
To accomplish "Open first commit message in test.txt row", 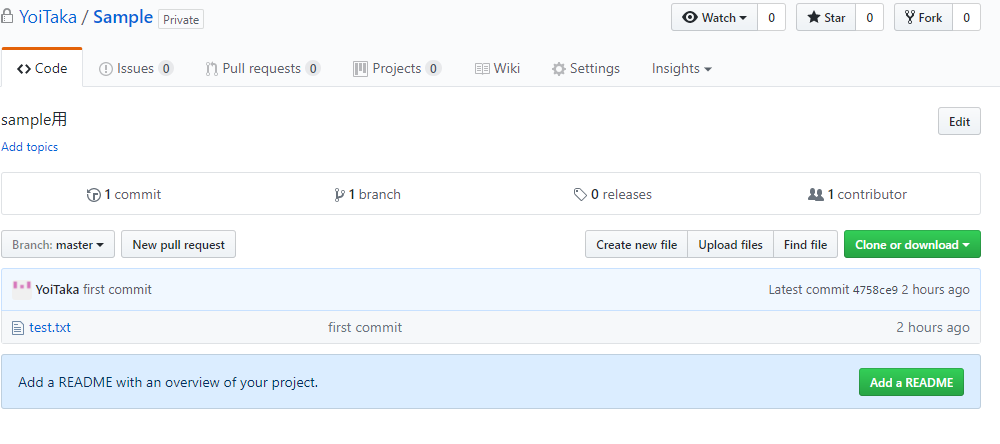I will 365,327.
